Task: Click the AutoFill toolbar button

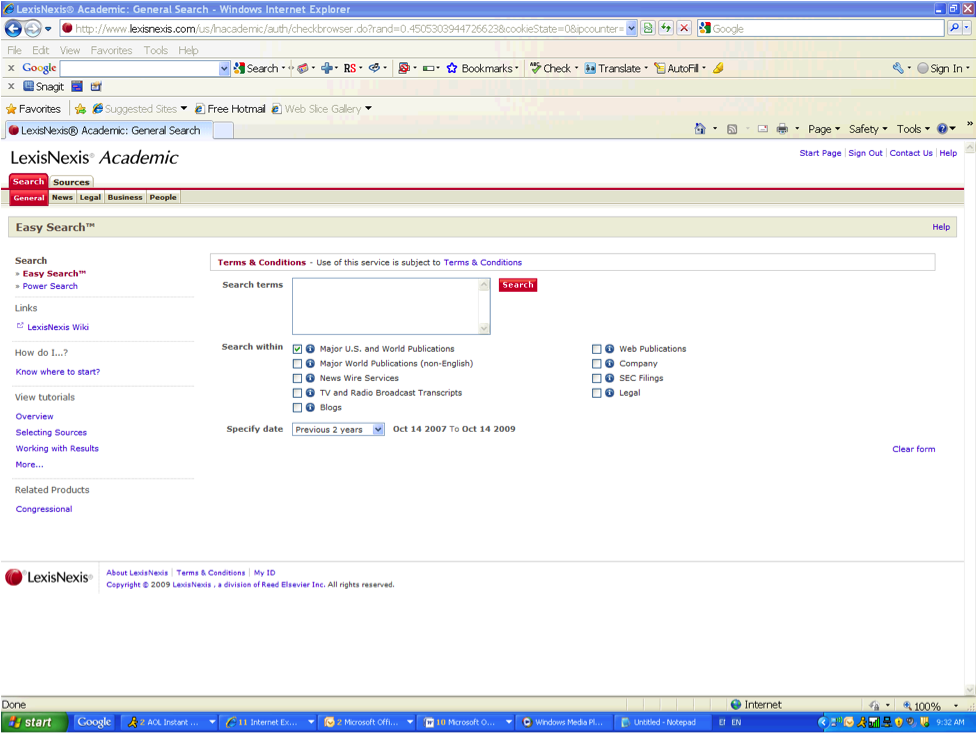Action: [677, 69]
